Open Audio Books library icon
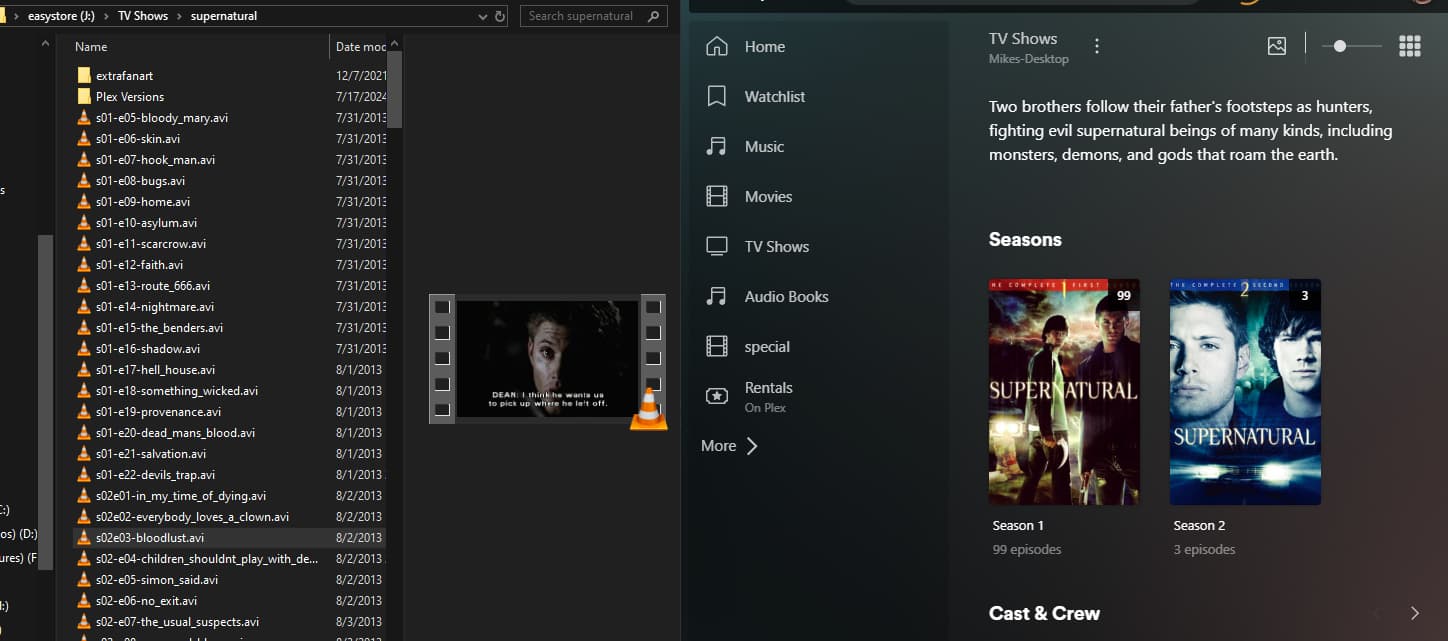 pos(716,297)
